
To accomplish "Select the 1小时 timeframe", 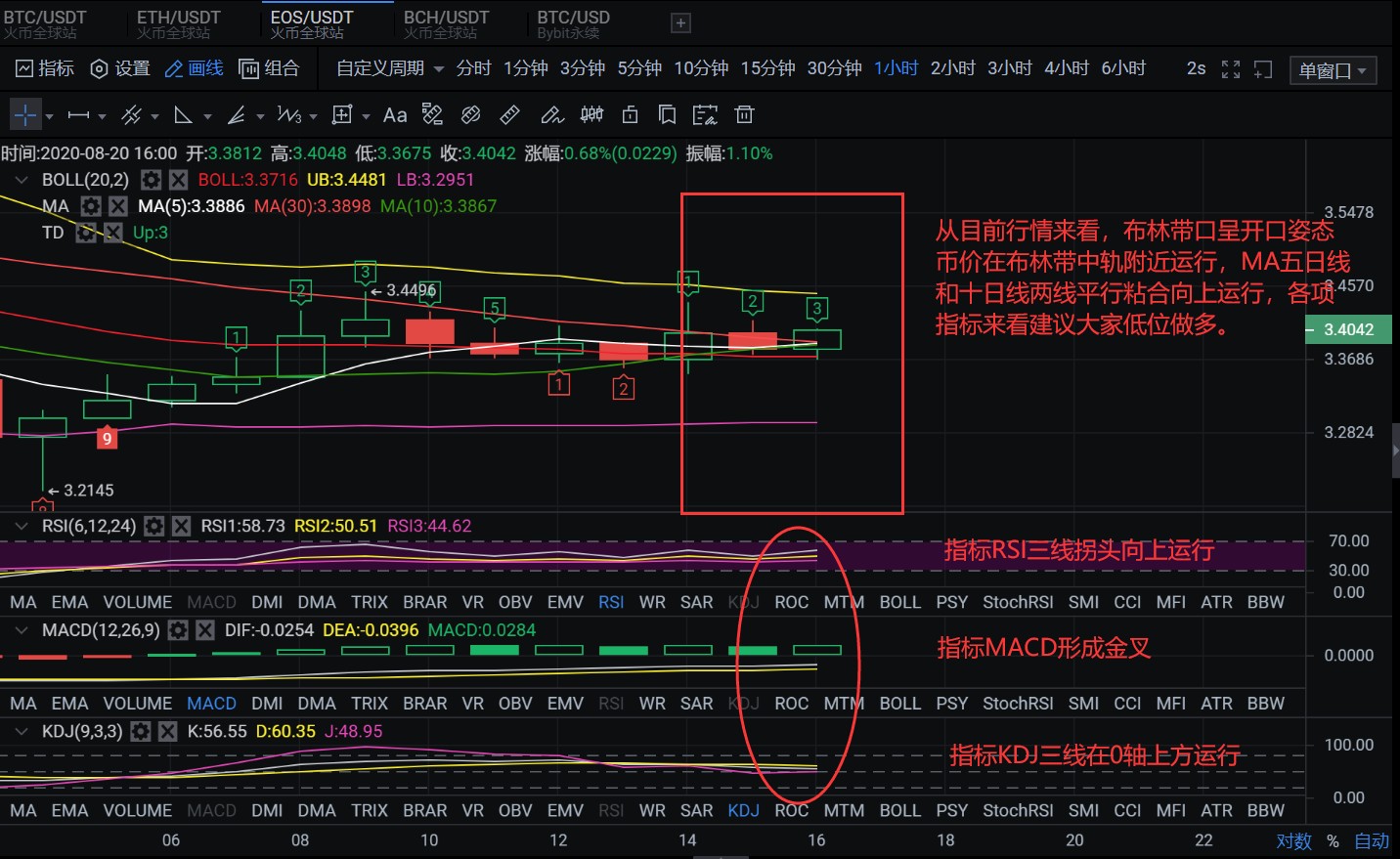I will (897, 68).
